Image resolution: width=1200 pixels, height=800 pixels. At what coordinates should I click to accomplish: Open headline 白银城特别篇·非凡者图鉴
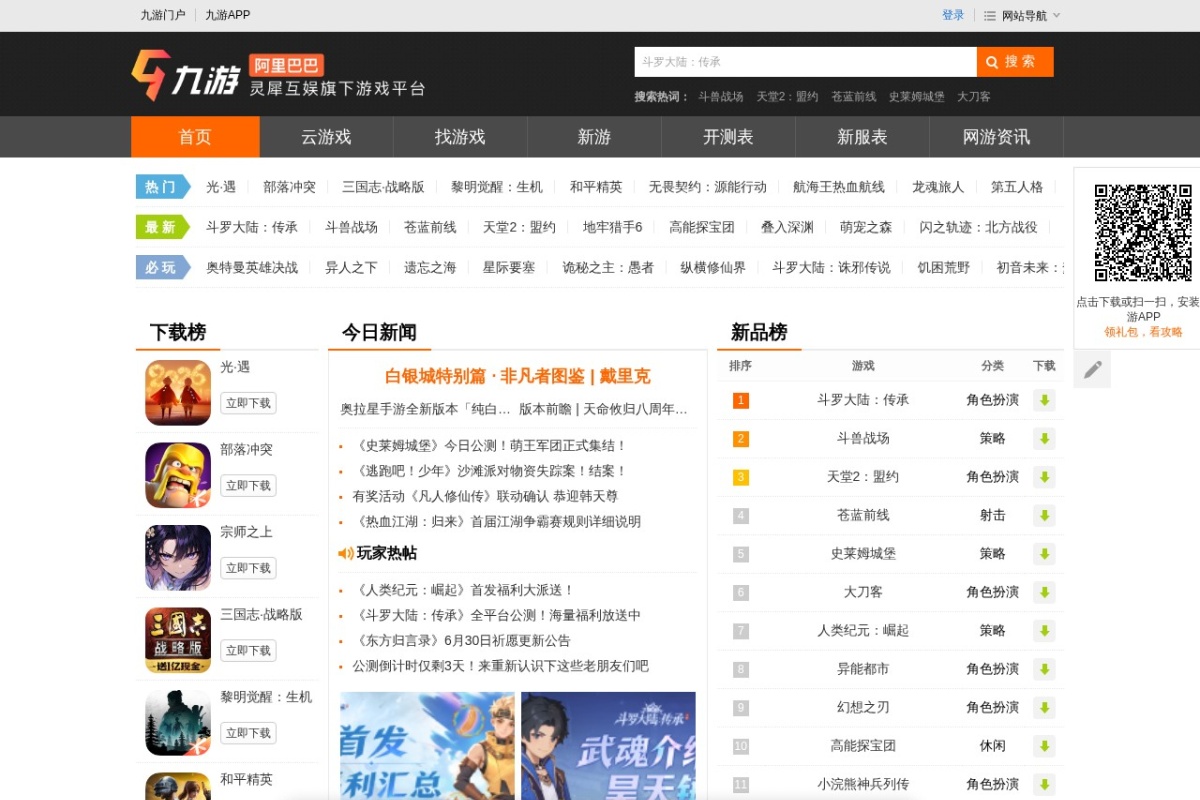(x=518, y=377)
